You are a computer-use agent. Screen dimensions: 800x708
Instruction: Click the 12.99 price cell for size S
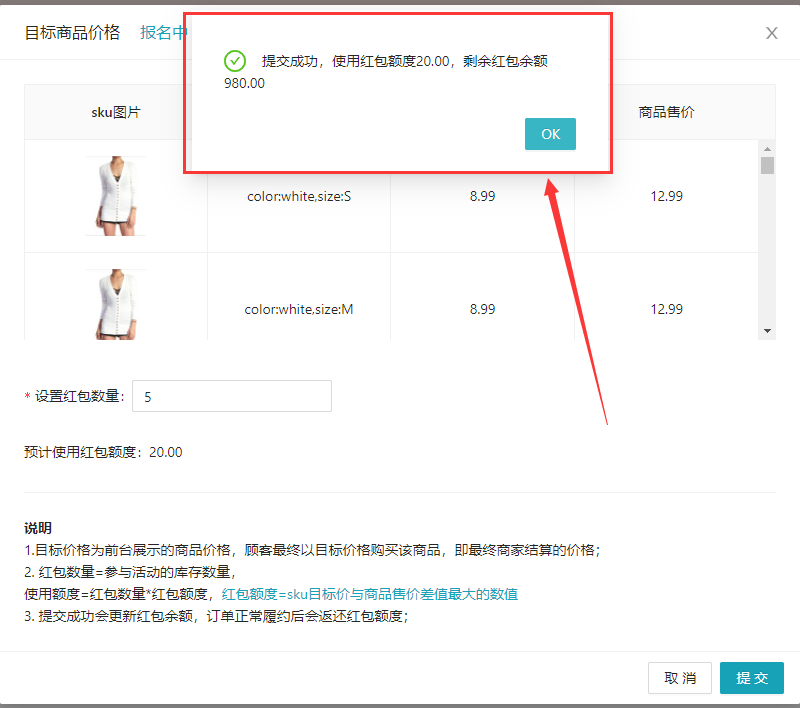click(666, 196)
